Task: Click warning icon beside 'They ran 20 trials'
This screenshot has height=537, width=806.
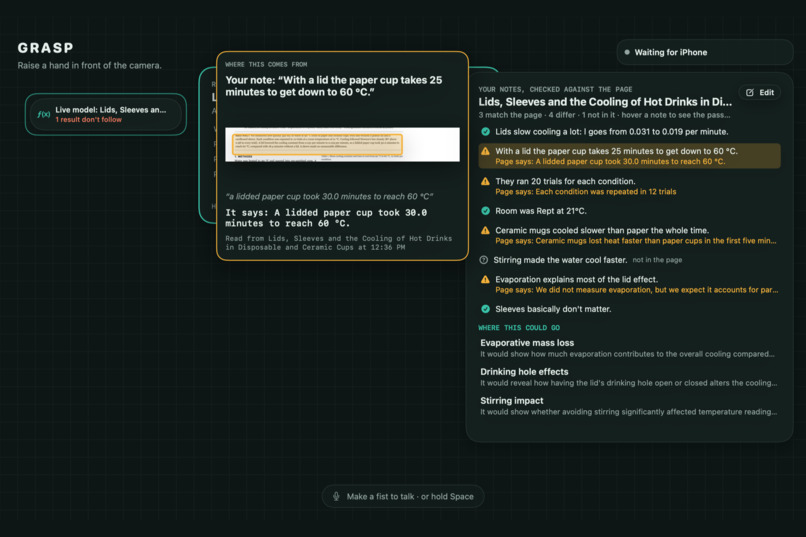Action: [x=485, y=181]
